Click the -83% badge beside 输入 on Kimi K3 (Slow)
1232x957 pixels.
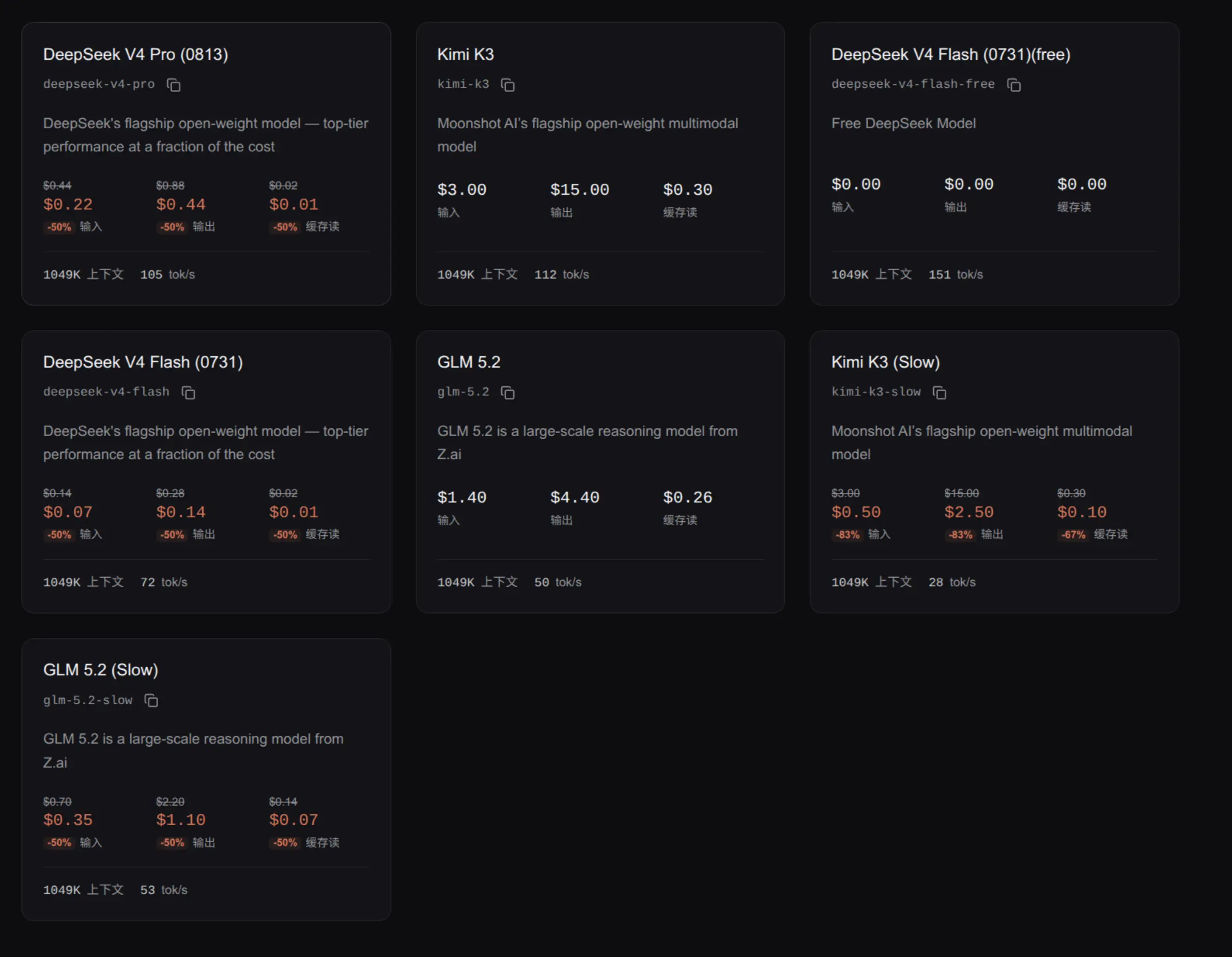[848, 535]
